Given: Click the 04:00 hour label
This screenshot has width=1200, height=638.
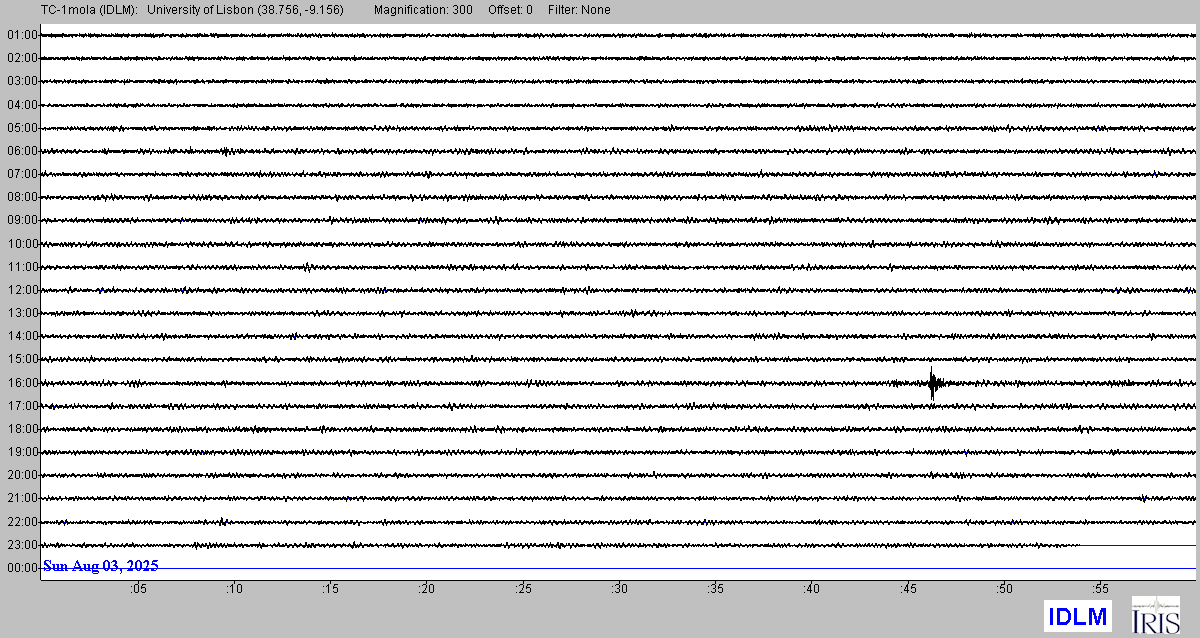Looking at the screenshot, I should 22,104.
